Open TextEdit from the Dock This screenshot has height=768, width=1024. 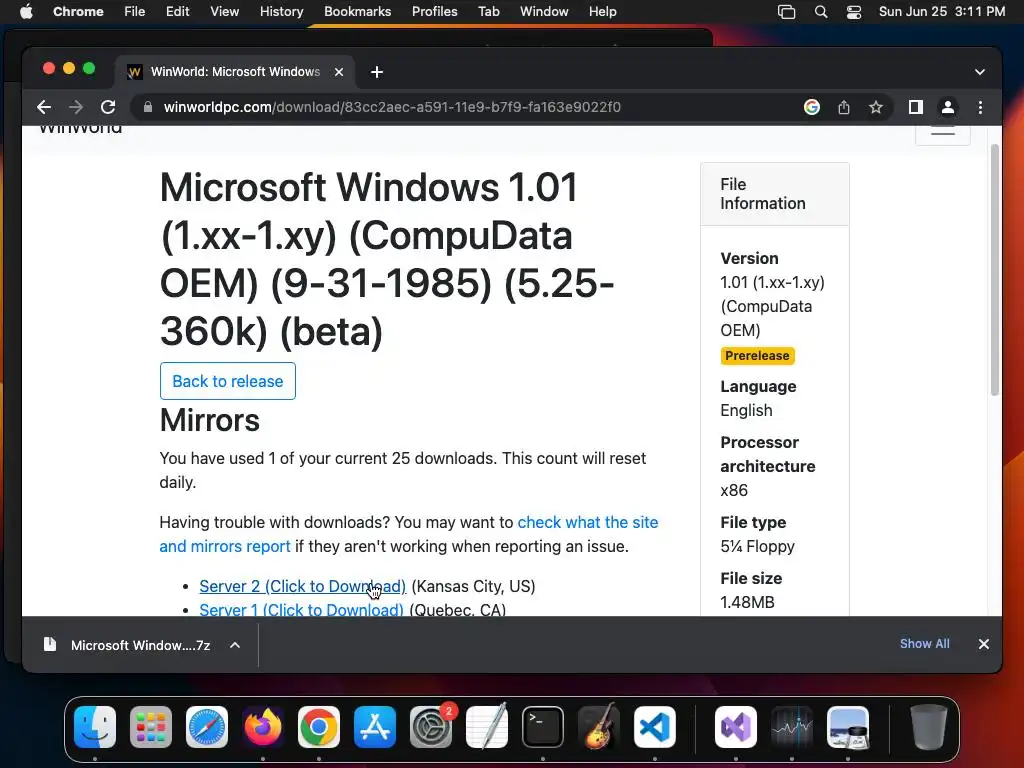click(x=487, y=727)
